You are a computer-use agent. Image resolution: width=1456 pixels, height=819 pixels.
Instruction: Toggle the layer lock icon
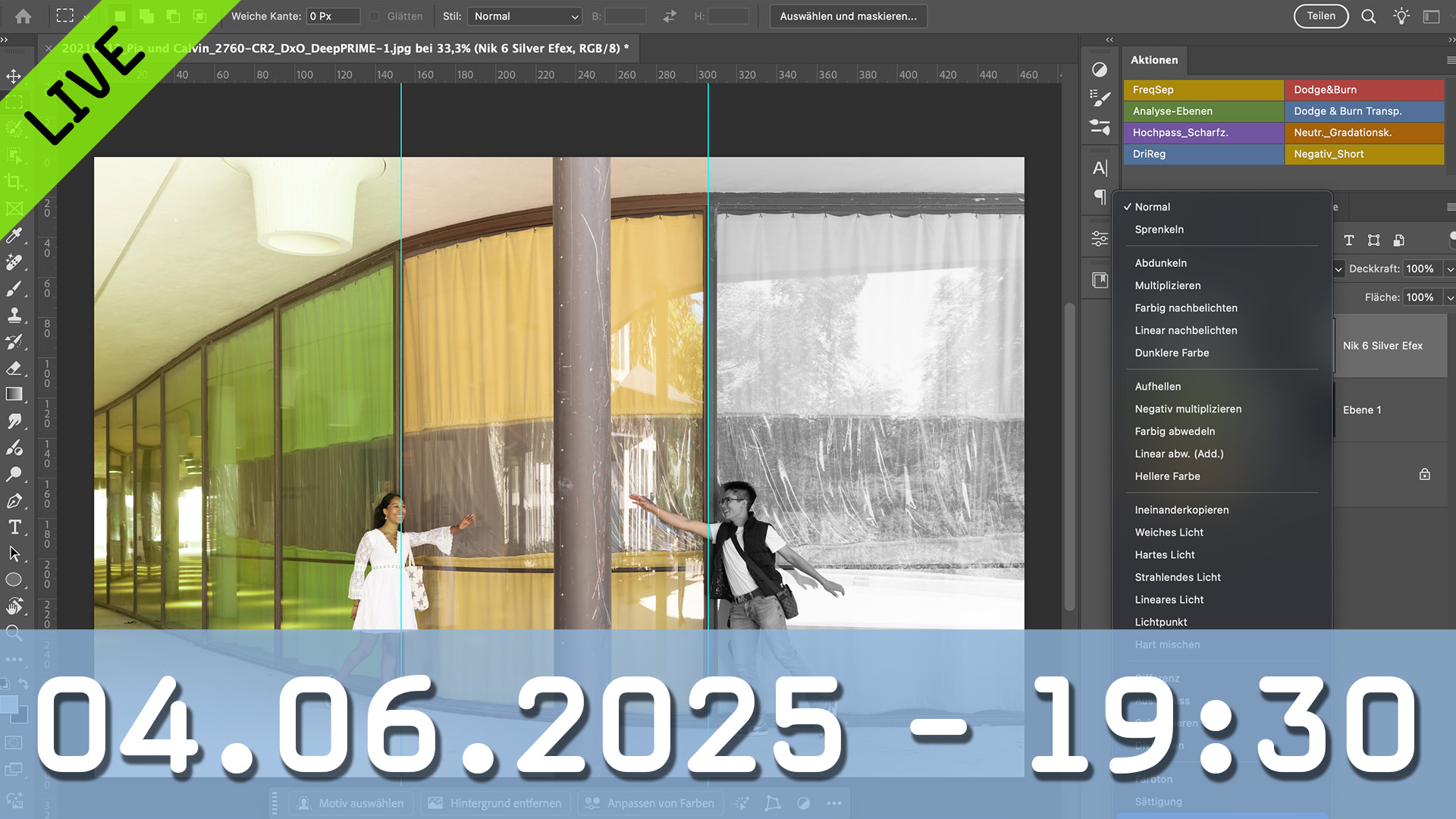tap(1425, 474)
